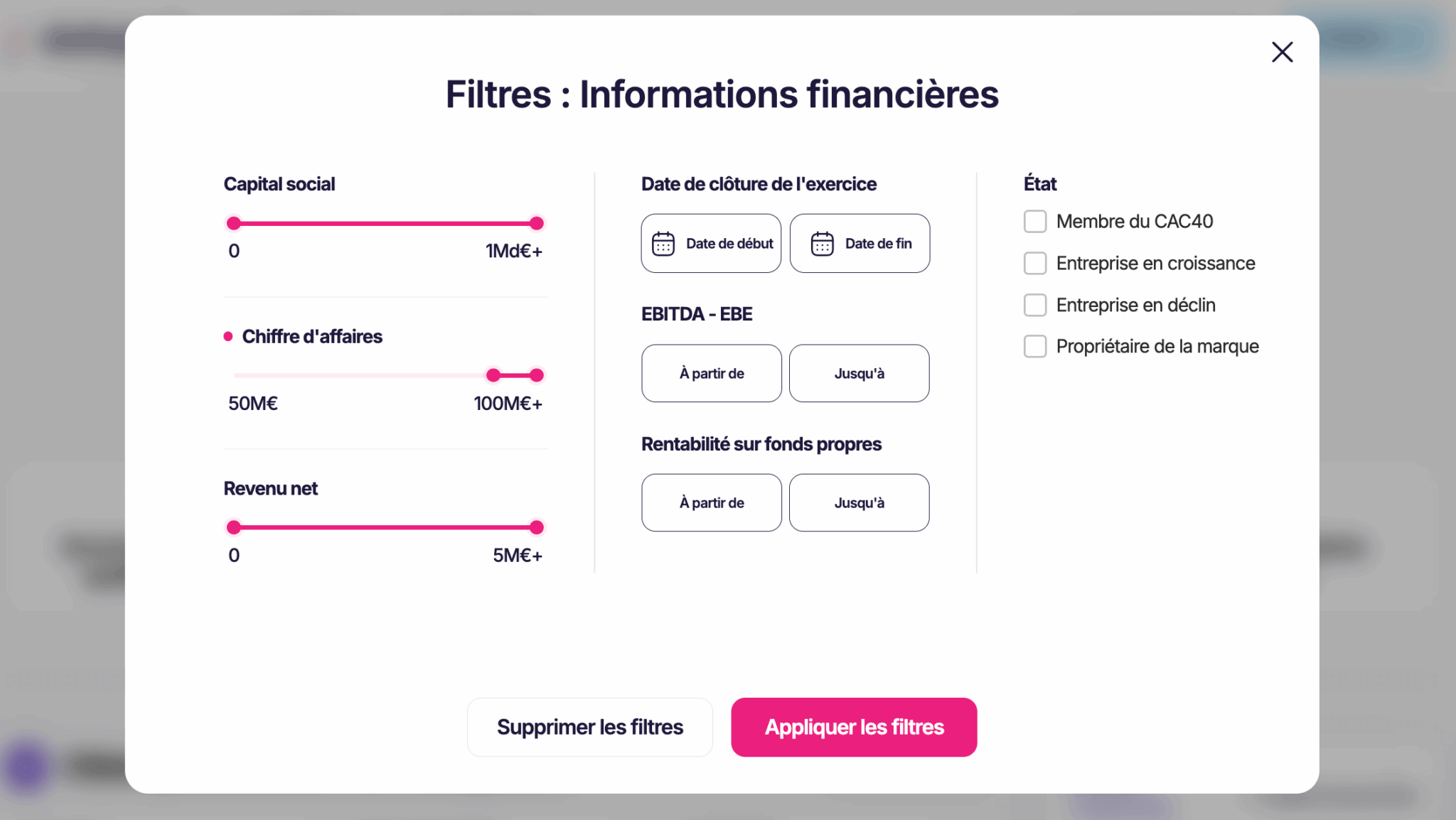Click Supprimer les filtres

pyautogui.click(x=590, y=727)
